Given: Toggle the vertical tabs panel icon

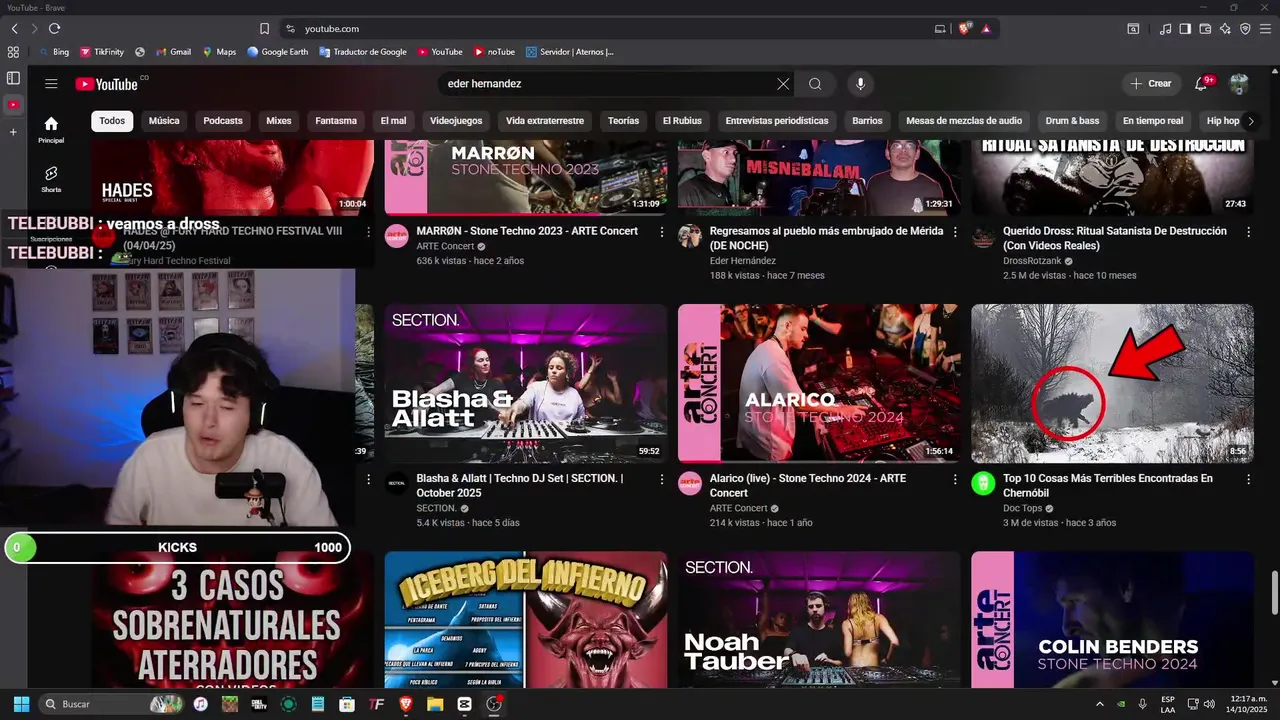Looking at the screenshot, I should coord(13,78).
